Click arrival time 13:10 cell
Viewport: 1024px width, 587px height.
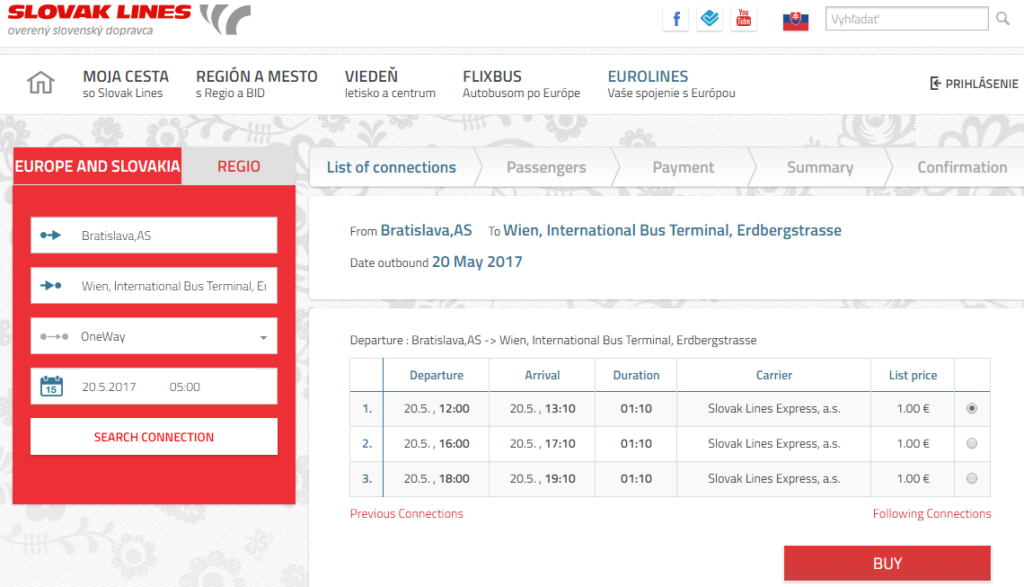(542, 409)
